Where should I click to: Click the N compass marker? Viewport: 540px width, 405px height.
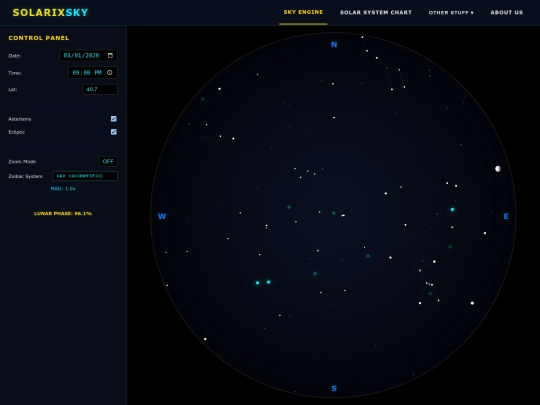click(x=334, y=44)
